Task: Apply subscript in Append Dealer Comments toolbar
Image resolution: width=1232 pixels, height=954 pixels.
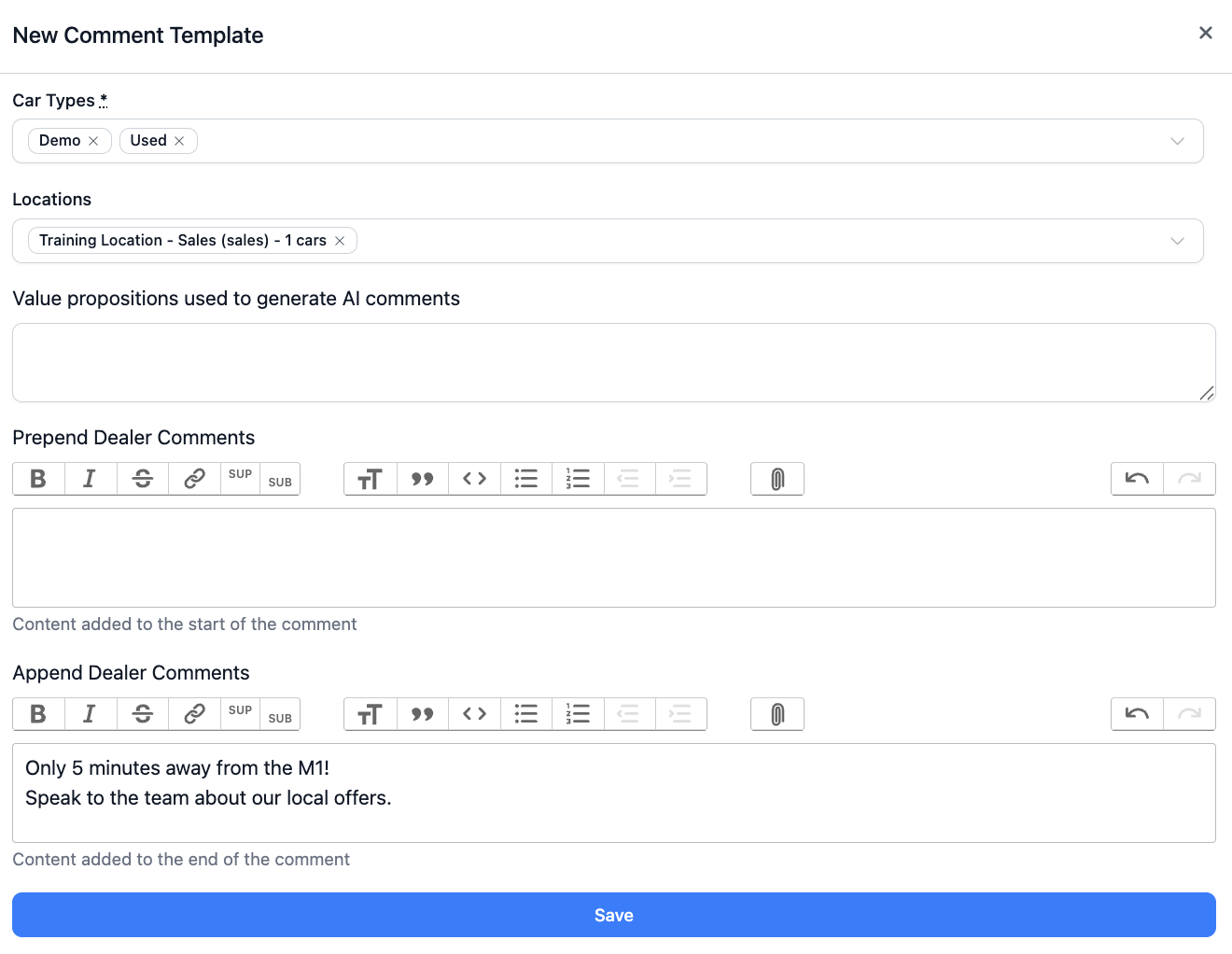Action: pyautogui.click(x=280, y=718)
